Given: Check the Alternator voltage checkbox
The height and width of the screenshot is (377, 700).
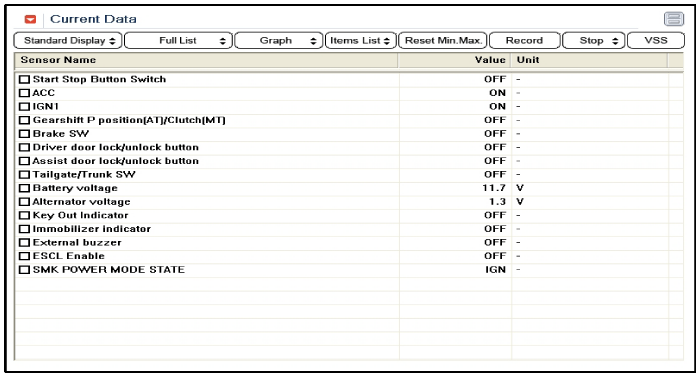Looking at the screenshot, I should [x=25, y=202].
